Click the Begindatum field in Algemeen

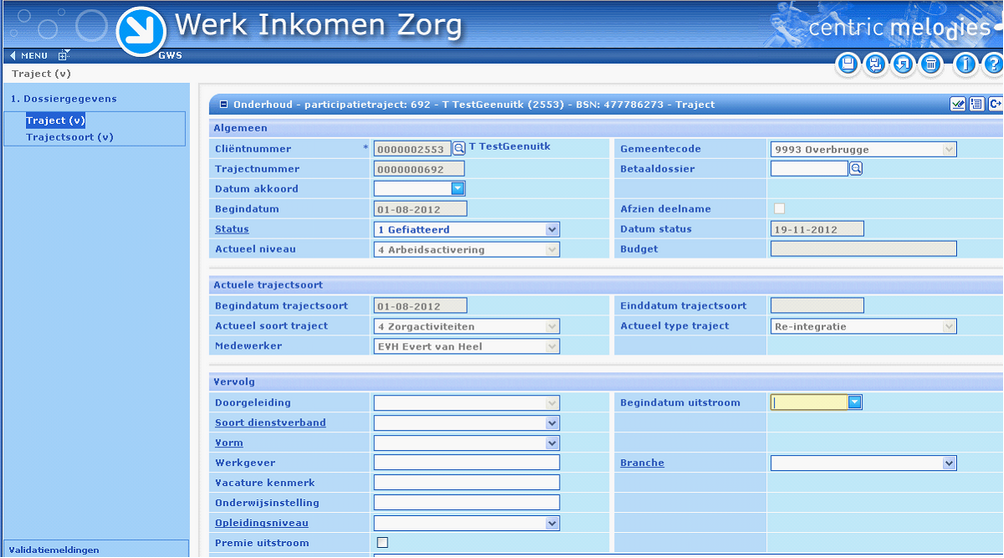tap(420, 209)
